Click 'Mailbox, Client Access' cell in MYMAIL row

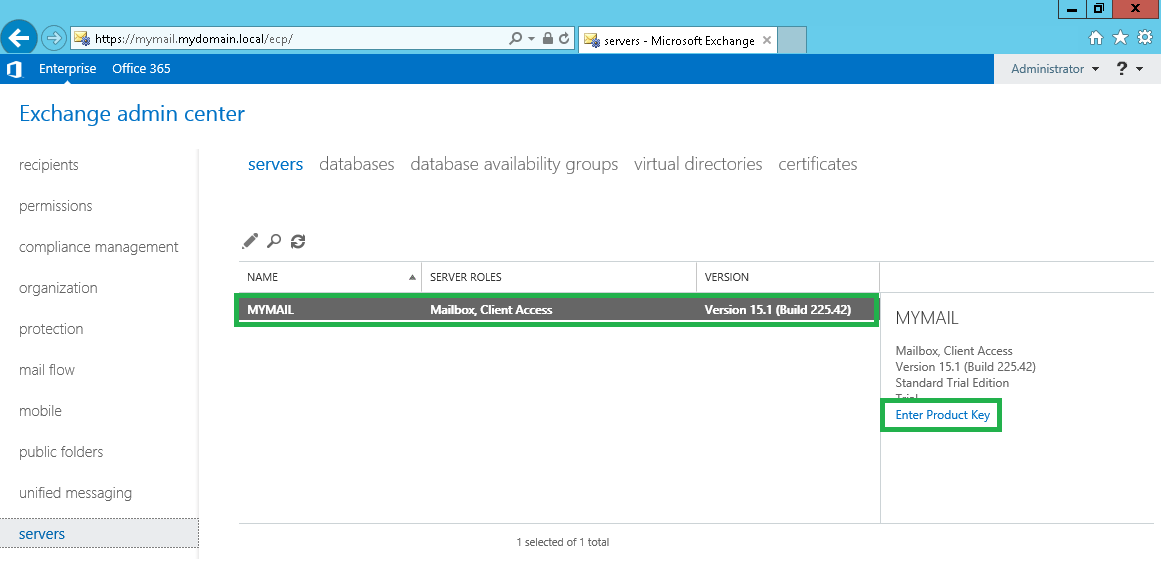(x=491, y=310)
